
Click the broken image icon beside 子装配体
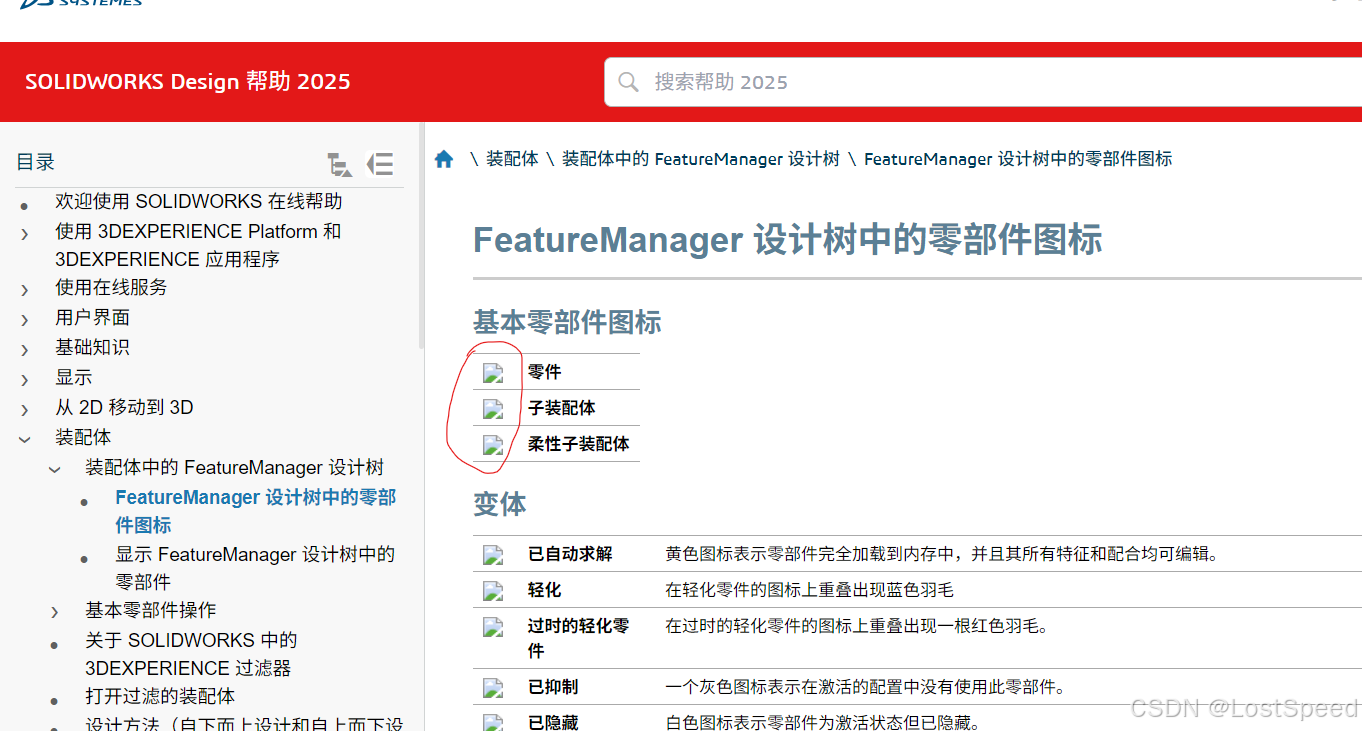coord(493,409)
